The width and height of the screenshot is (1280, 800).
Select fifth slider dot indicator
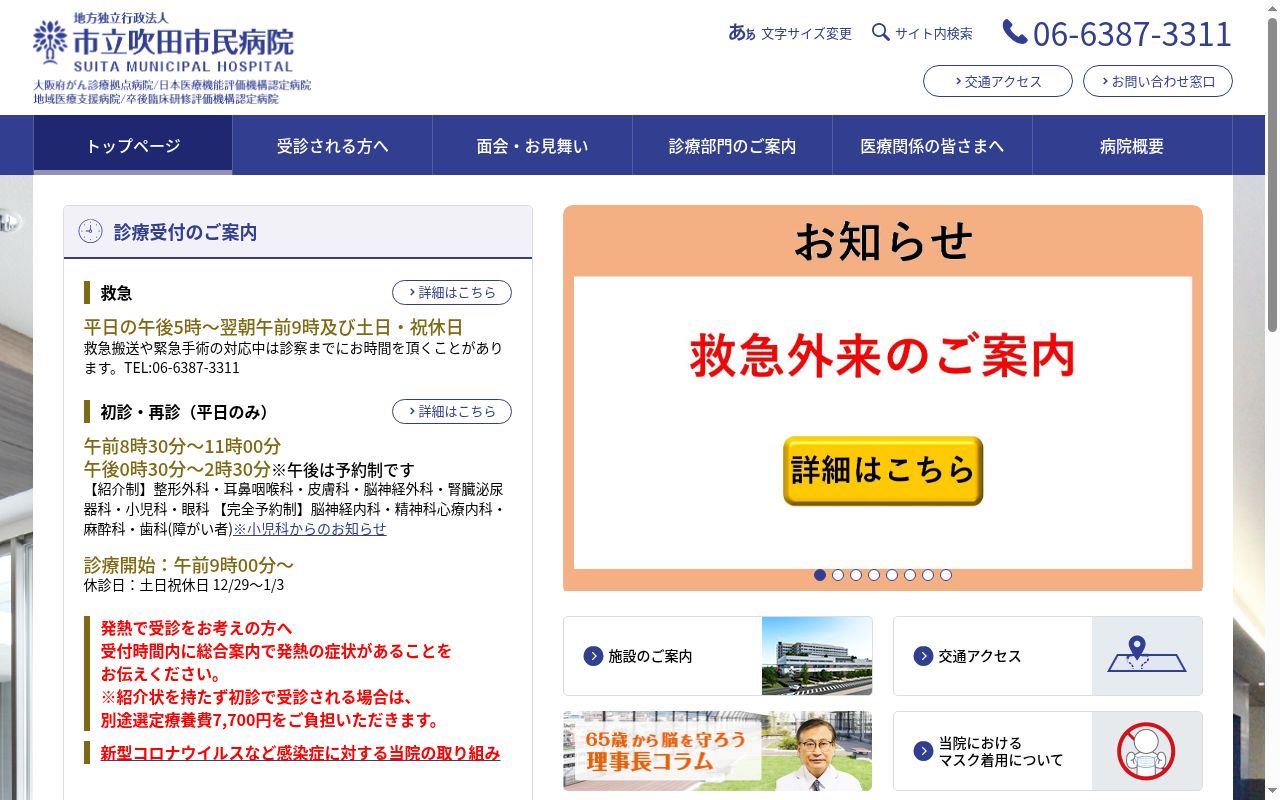click(x=892, y=575)
